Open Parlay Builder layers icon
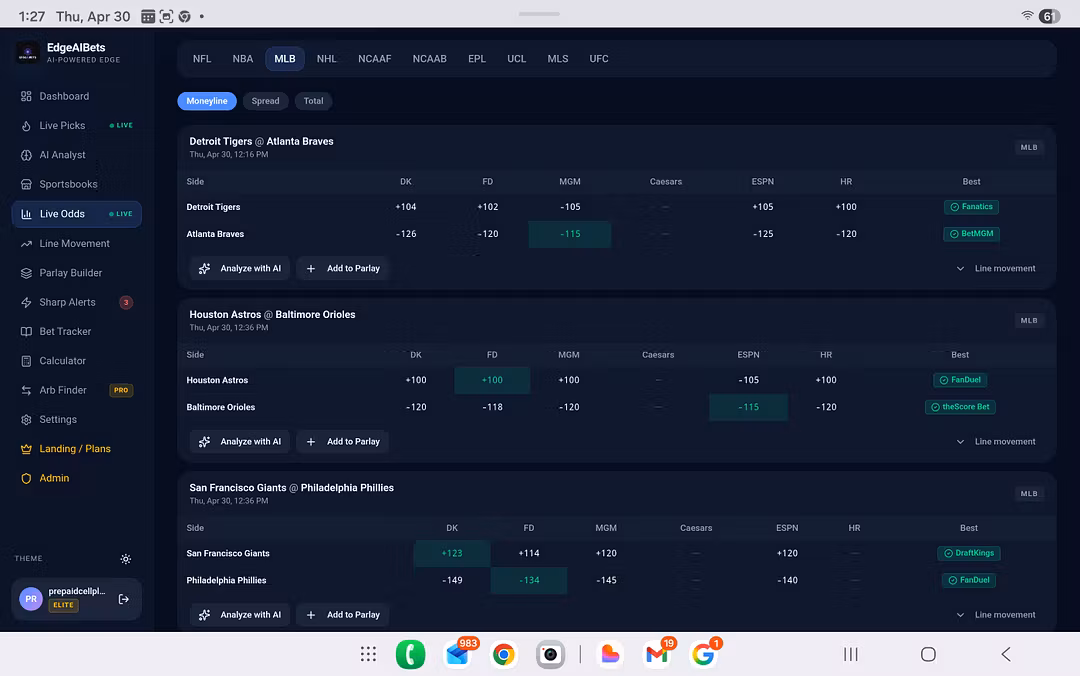 (26, 273)
